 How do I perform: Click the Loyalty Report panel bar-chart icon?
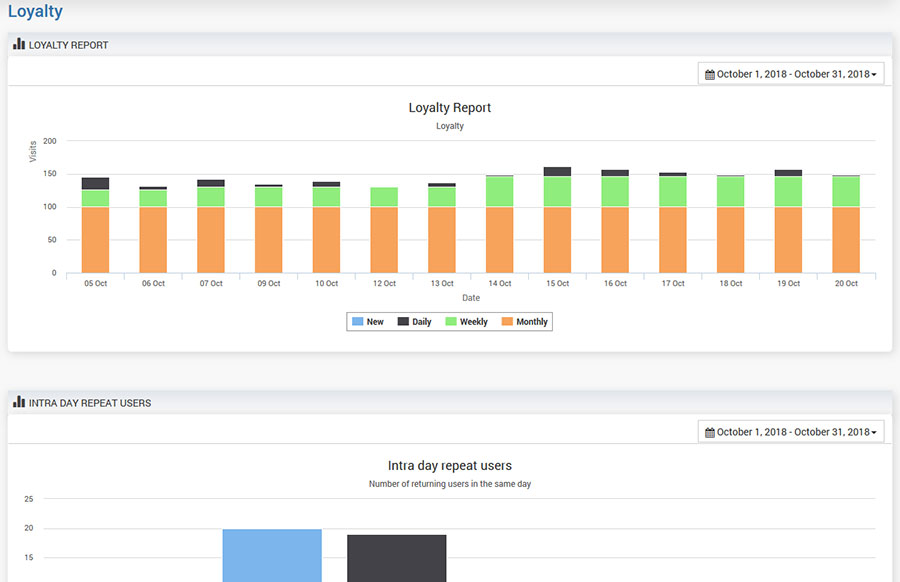[18, 44]
